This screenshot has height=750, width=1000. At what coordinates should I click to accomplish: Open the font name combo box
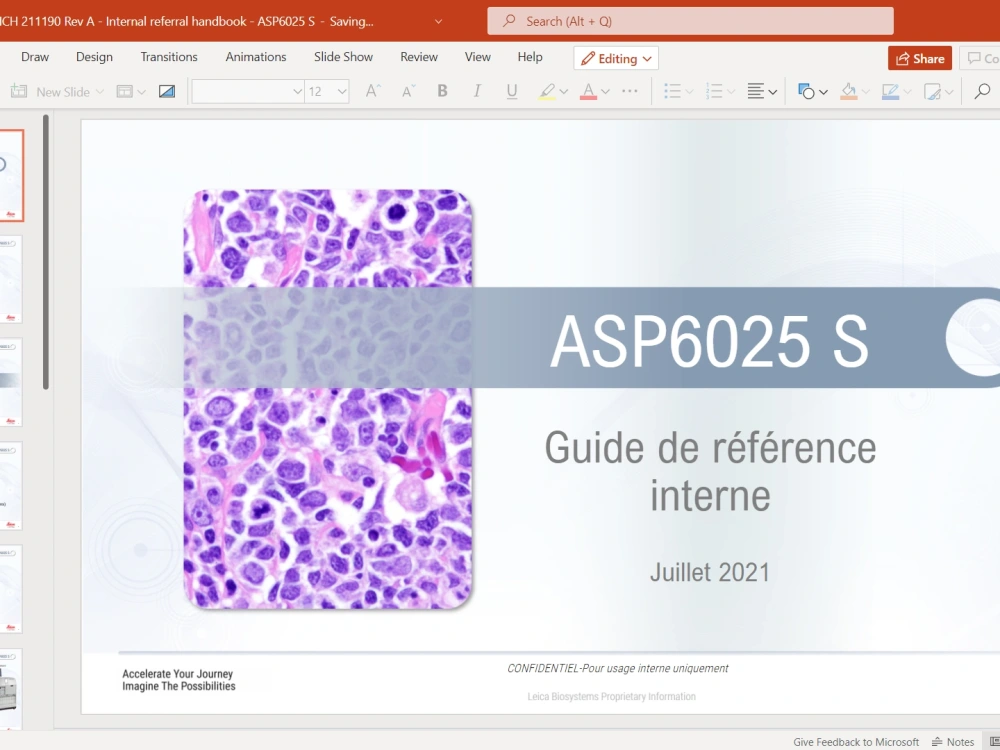247,92
